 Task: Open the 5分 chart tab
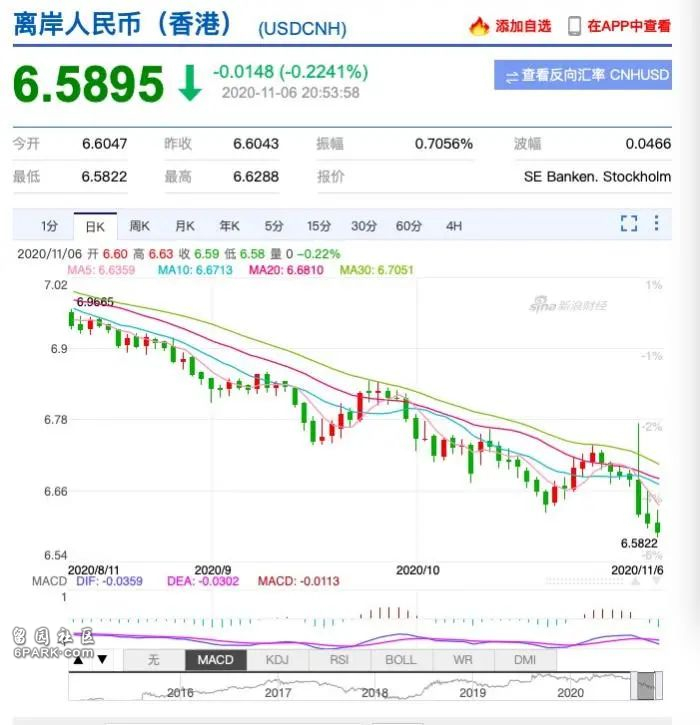[x=274, y=226]
